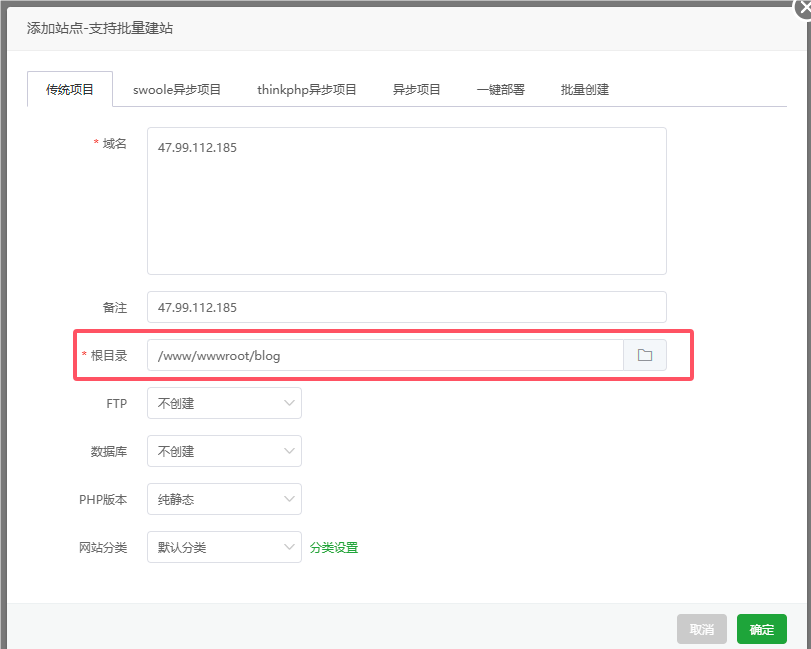Go to 异步项目 tab
The image size is (811, 649).
417,89
